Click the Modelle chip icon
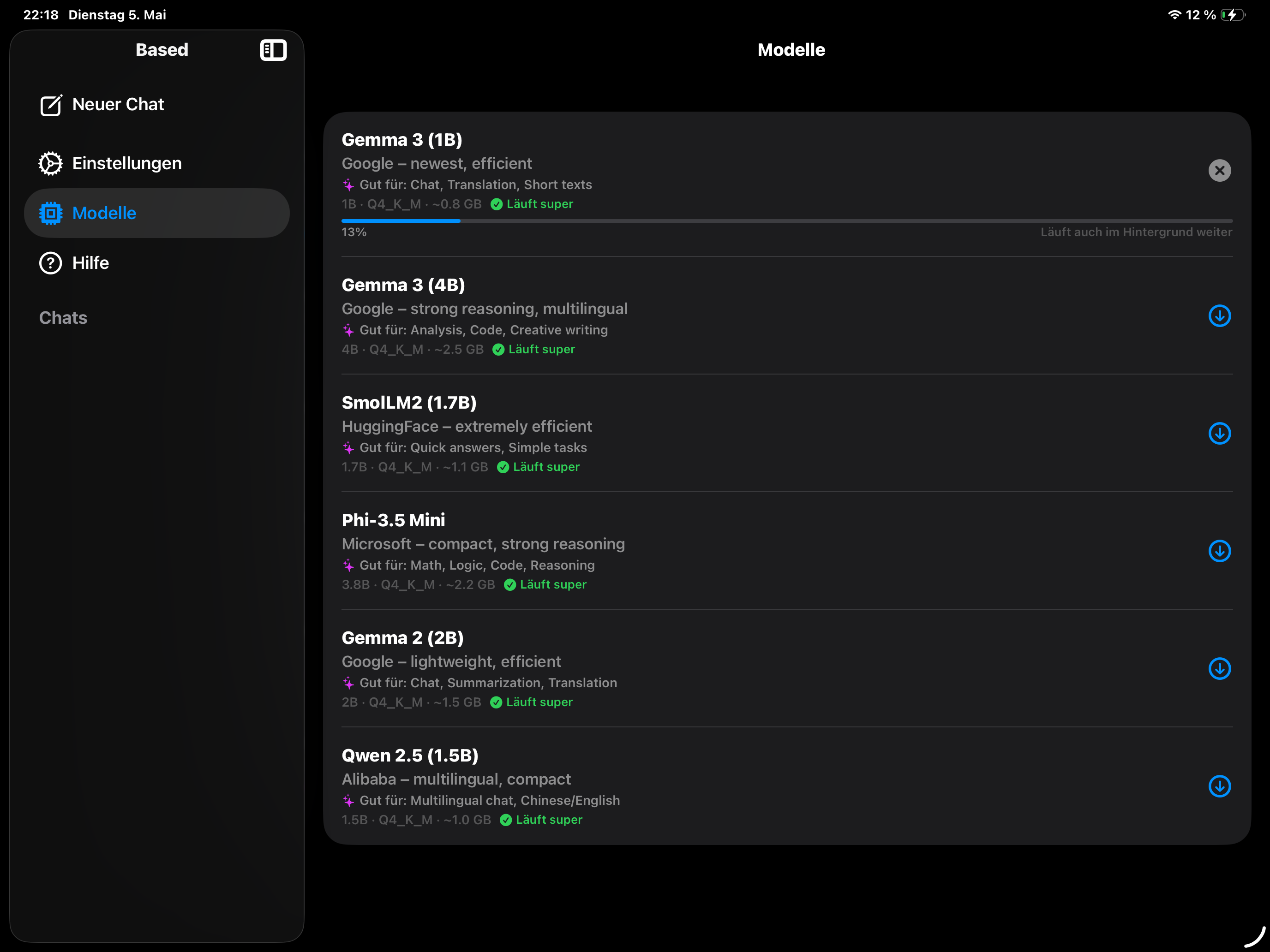The height and width of the screenshot is (952, 1270). coord(50,213)
